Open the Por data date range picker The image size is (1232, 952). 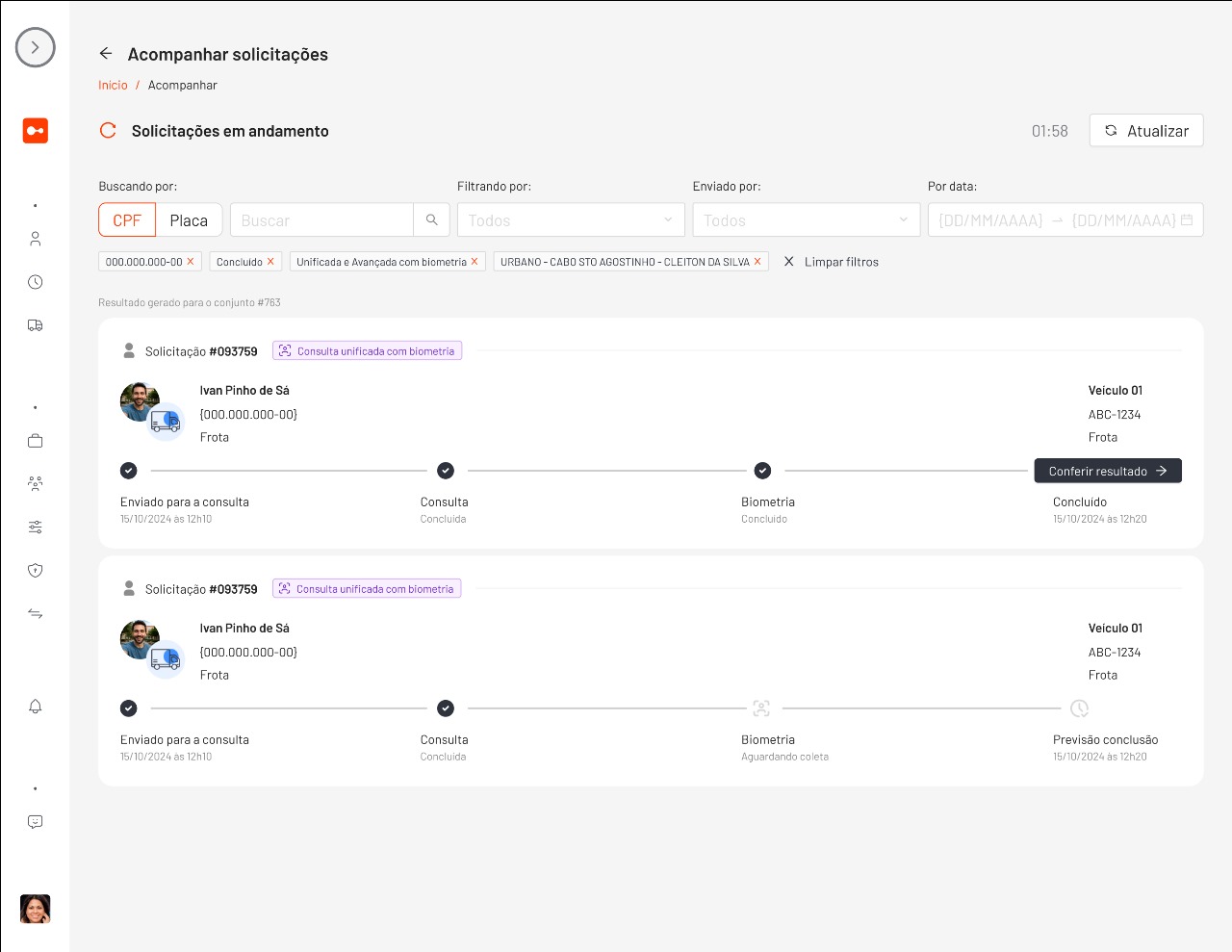(1065, 220)
